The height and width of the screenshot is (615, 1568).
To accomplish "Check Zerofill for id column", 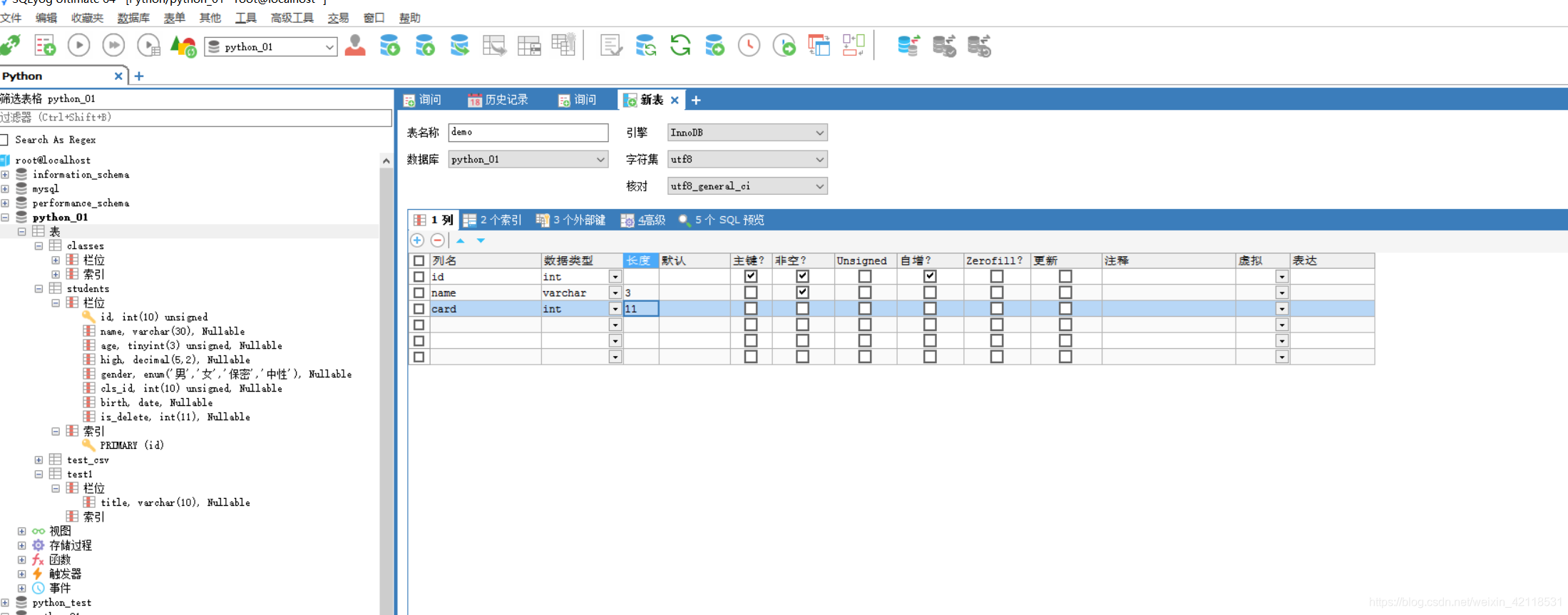I will [x=997, y=276].
